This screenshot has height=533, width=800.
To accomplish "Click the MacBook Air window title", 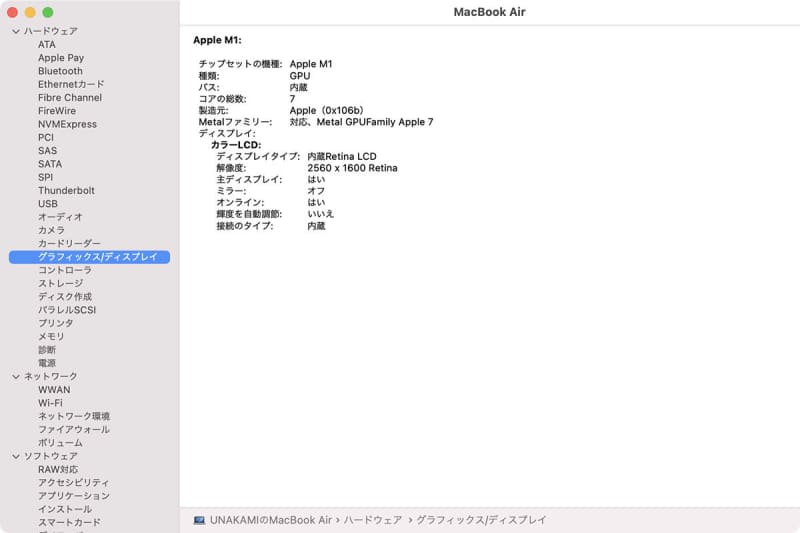I will point(489,12).
